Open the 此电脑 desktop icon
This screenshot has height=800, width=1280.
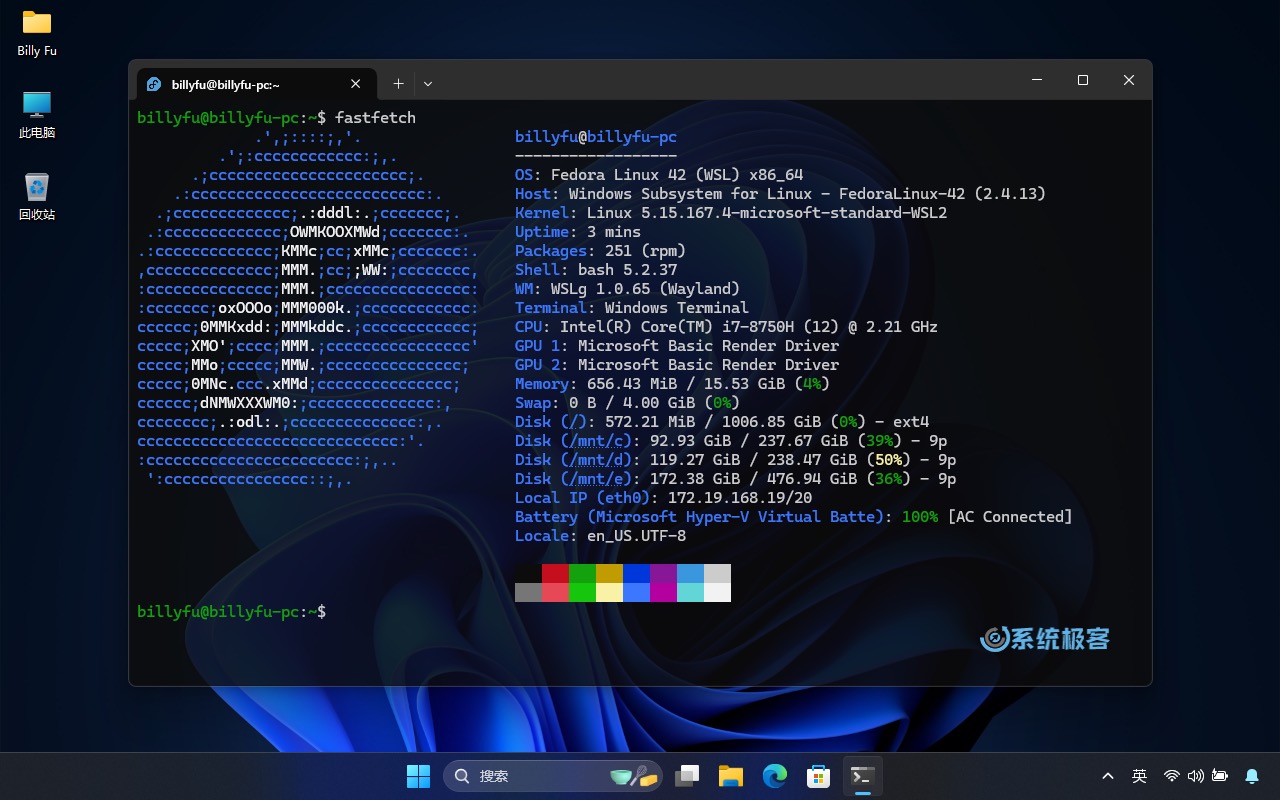coord(37,115)
